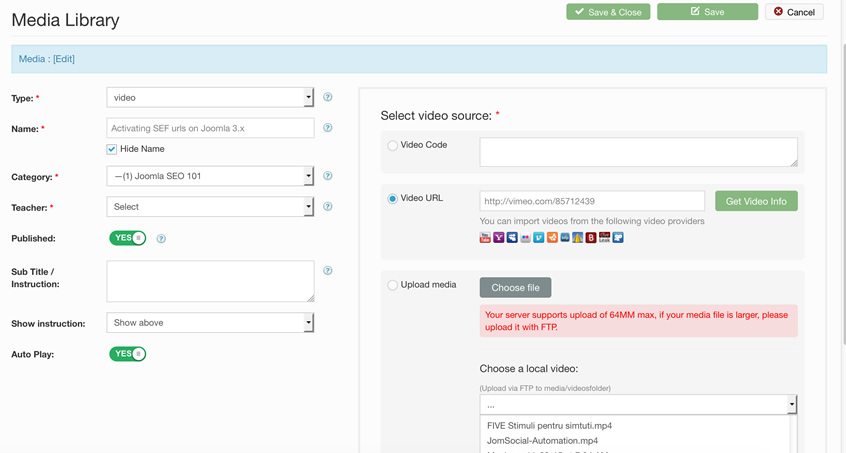Open help tooltip for Published toggle
Viewport: 846px width, 453px height.
click(161, 238)
